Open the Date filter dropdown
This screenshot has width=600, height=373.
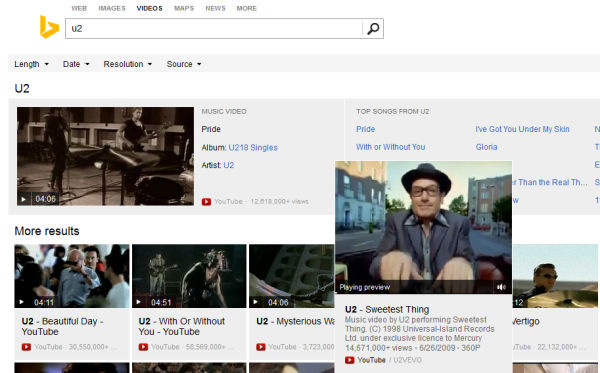76,64
